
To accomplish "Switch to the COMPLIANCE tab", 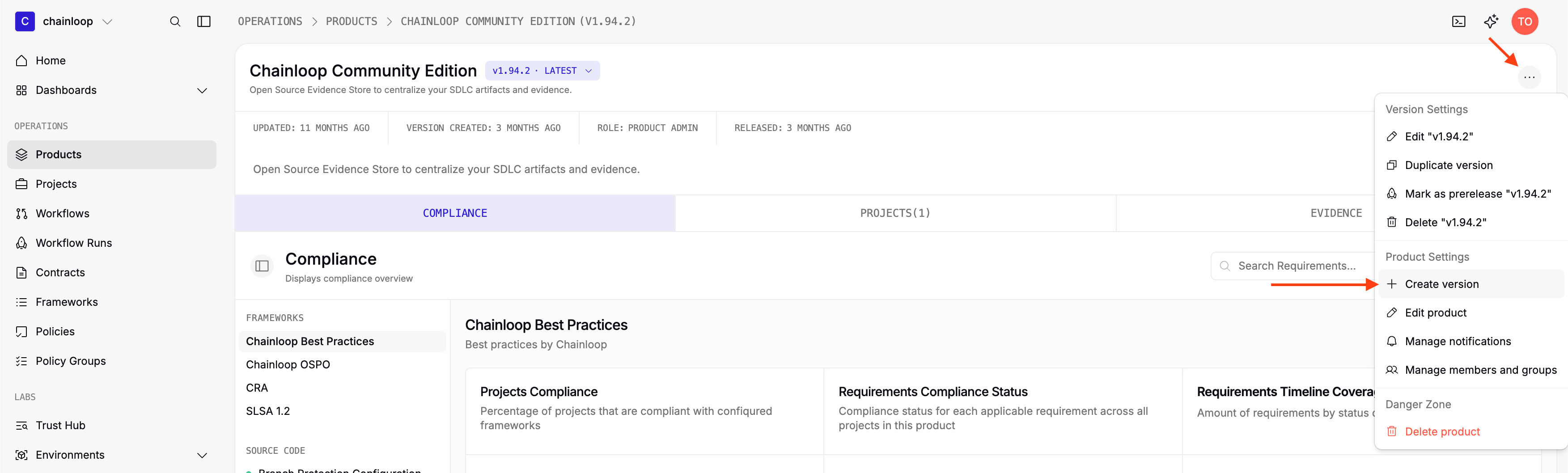I will tap(455, 213).
